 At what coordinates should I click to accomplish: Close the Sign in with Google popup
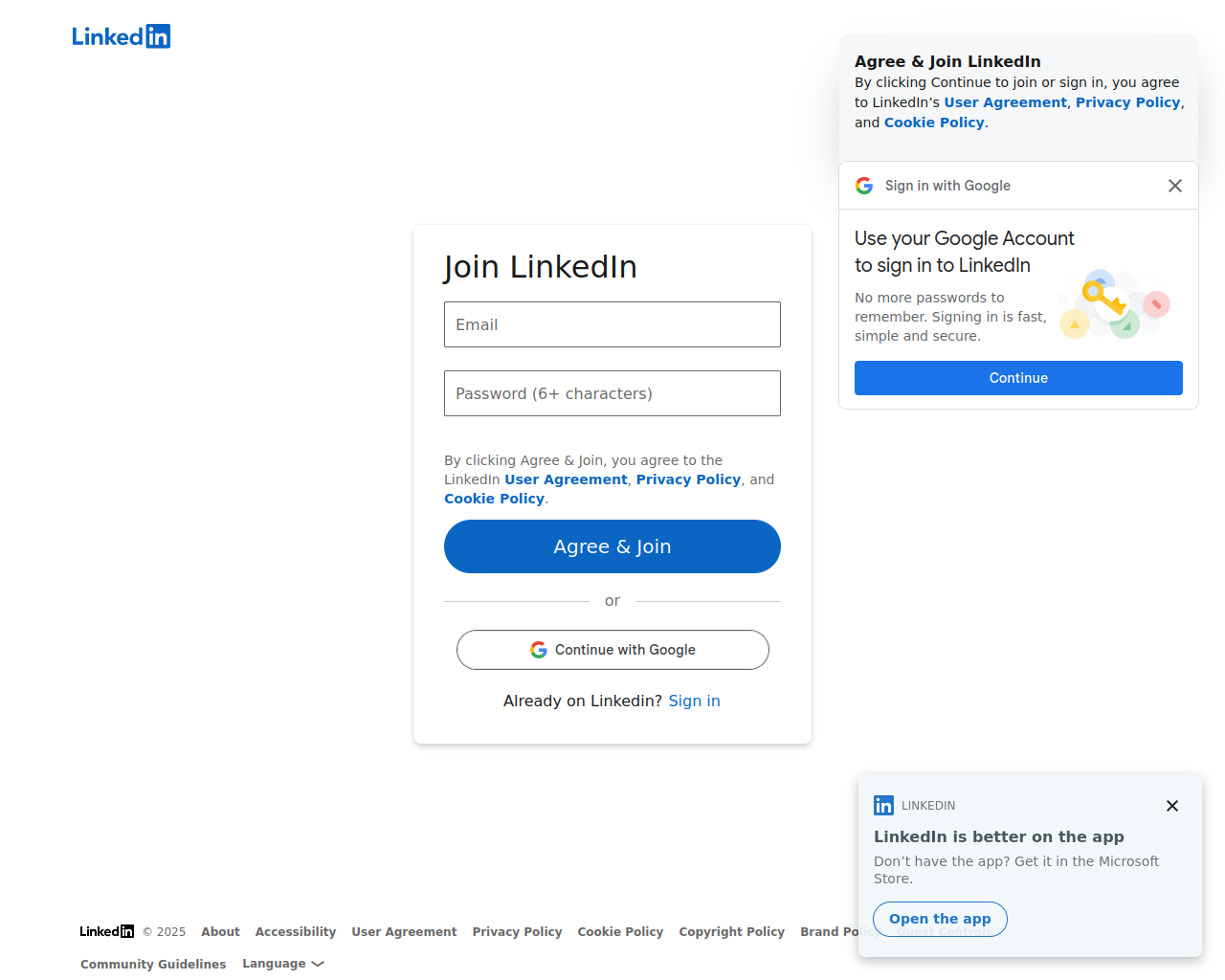pyautogui.click(x=1175, y=186)
